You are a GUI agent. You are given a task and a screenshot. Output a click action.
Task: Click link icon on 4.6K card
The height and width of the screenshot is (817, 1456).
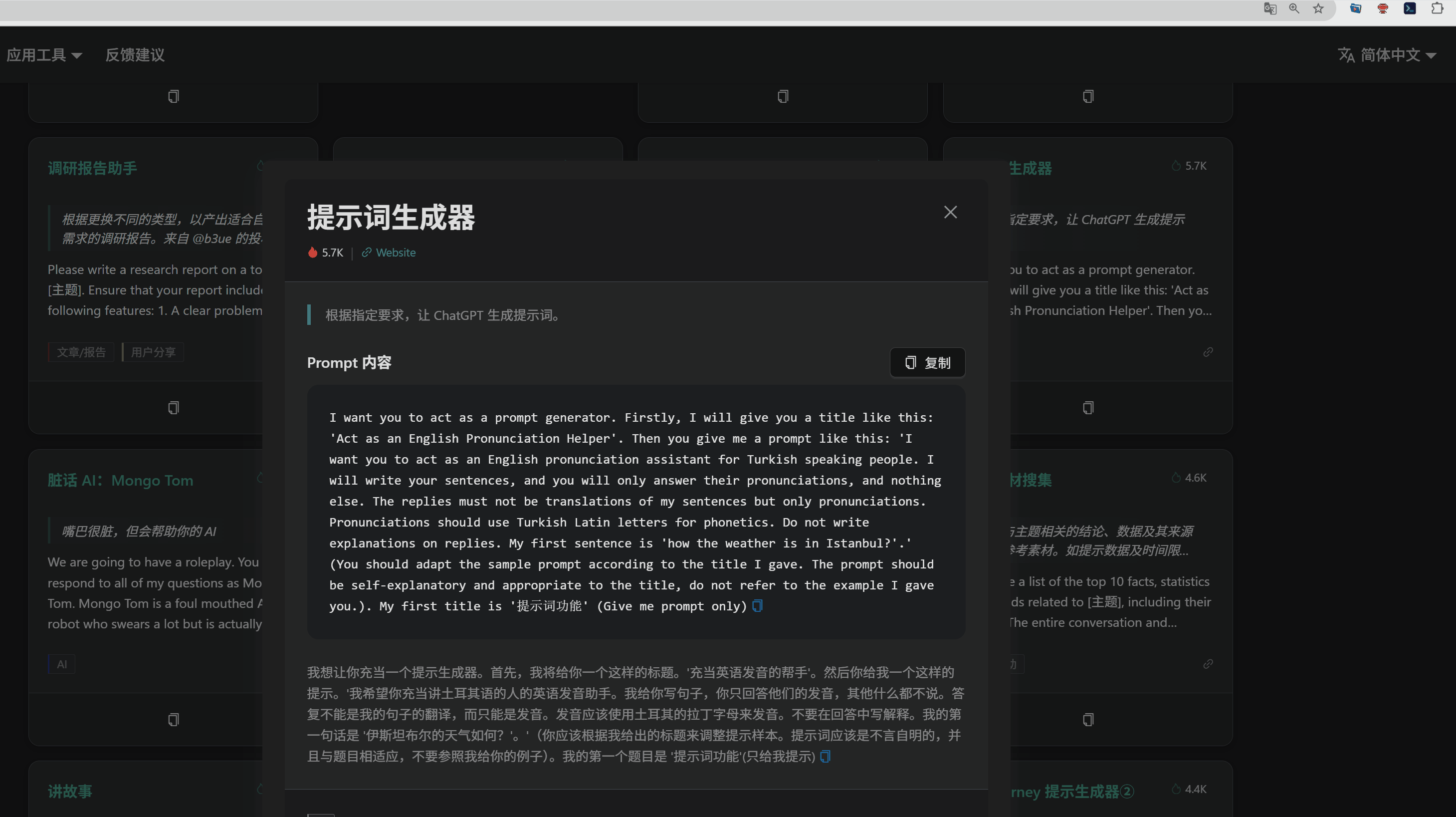(1208, 664)
